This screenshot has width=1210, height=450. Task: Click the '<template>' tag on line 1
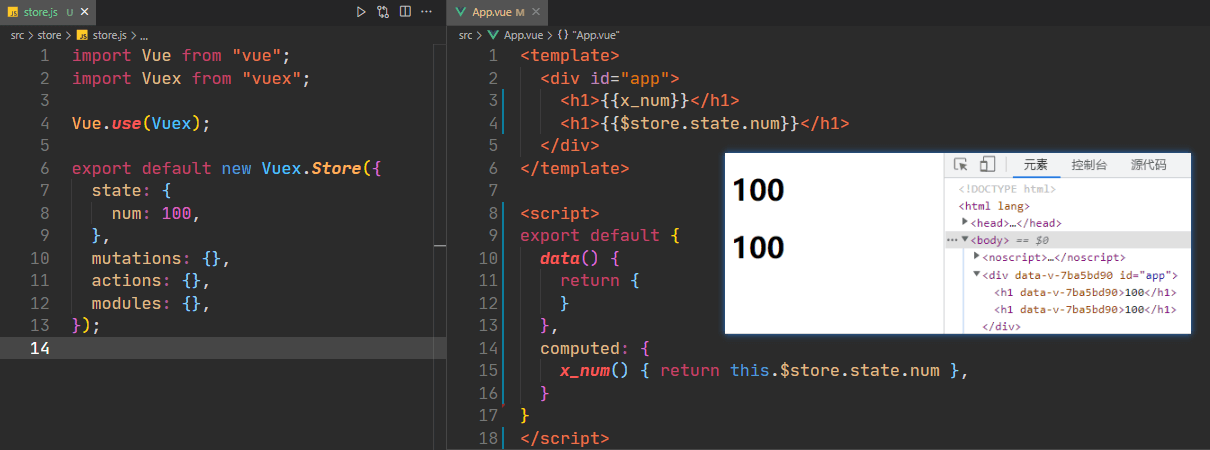click(570, 55)
